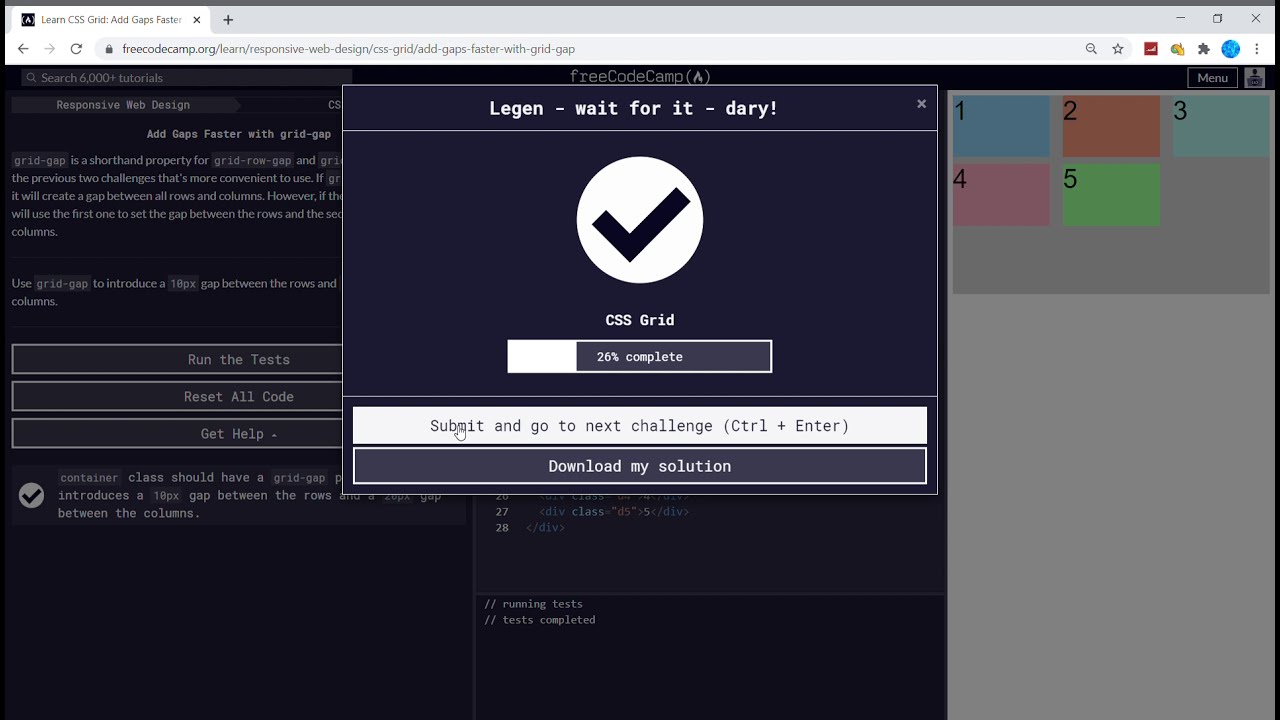Click the Run the Tests button
The image size is (1280, 720).
[x=238, y=360]
